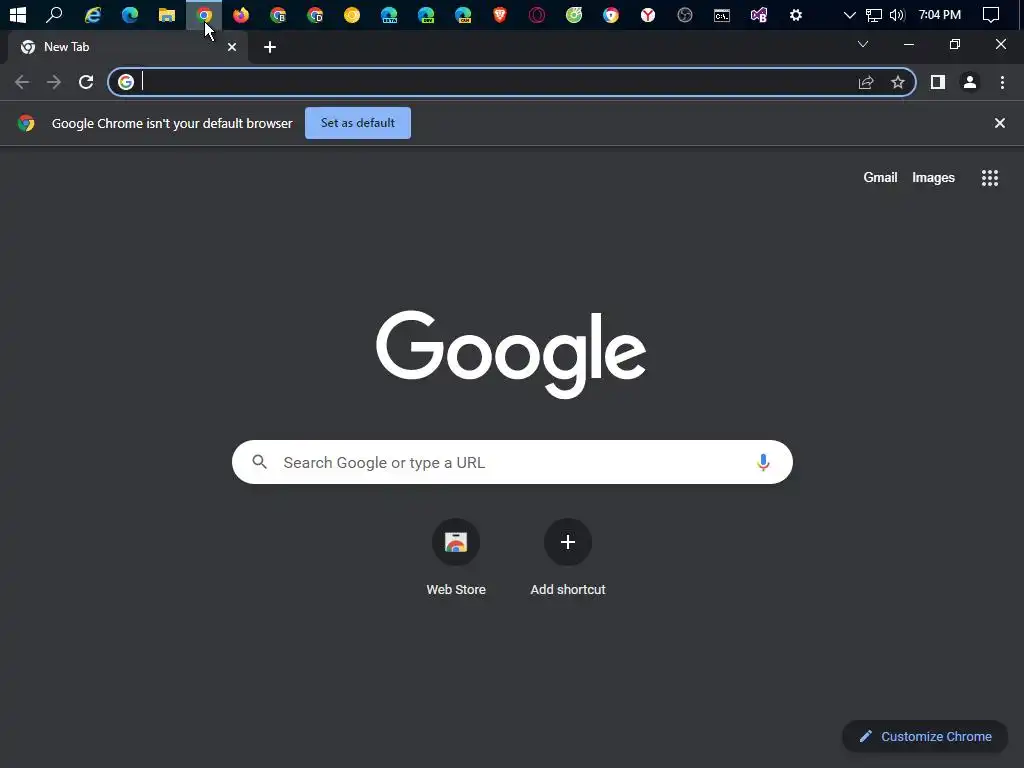Click the search magnifier in Google search box
The height and width of the screenshot is (768, 1024).
tap(259, 462)
